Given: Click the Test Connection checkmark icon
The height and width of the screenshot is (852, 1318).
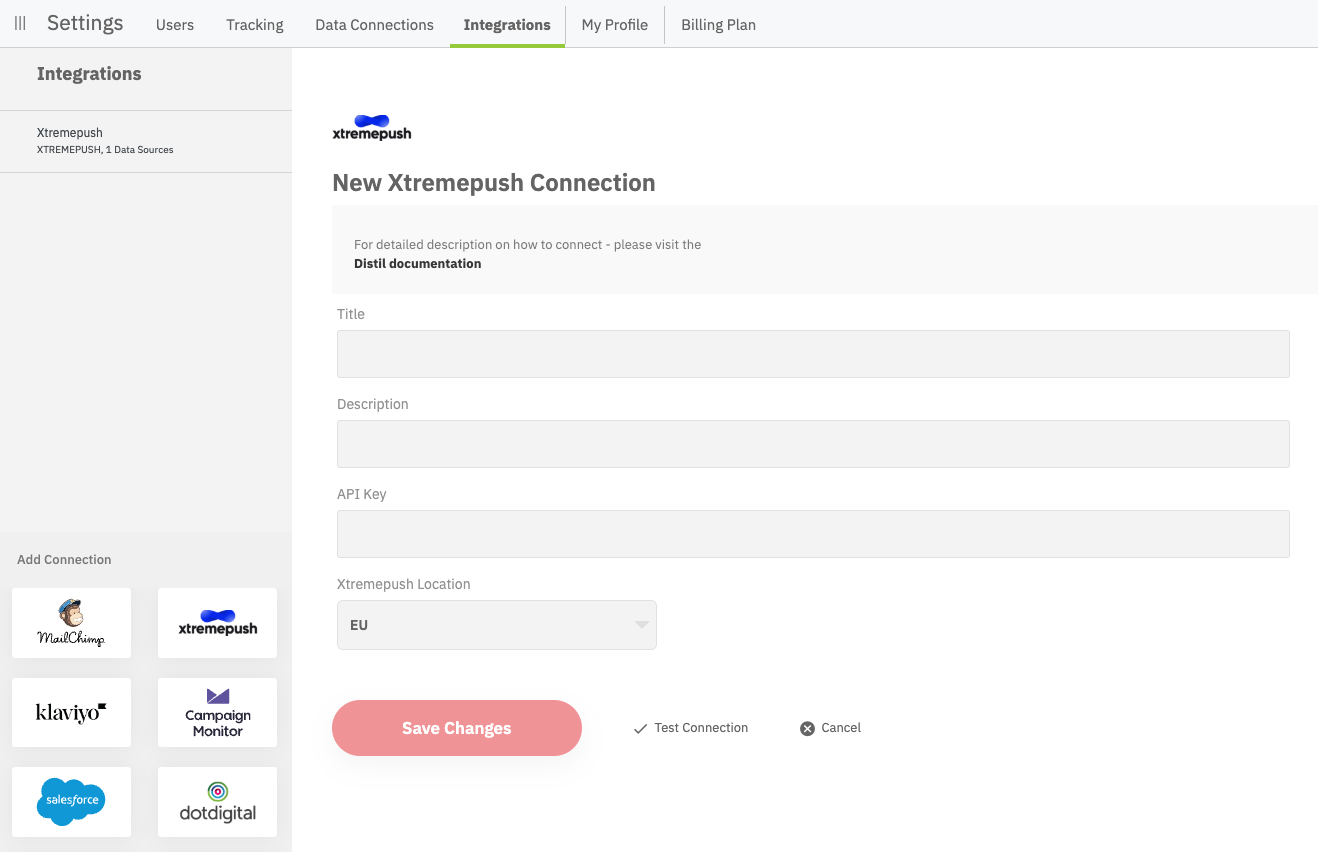Looking at the screenshot, I should tap(640, 729).
